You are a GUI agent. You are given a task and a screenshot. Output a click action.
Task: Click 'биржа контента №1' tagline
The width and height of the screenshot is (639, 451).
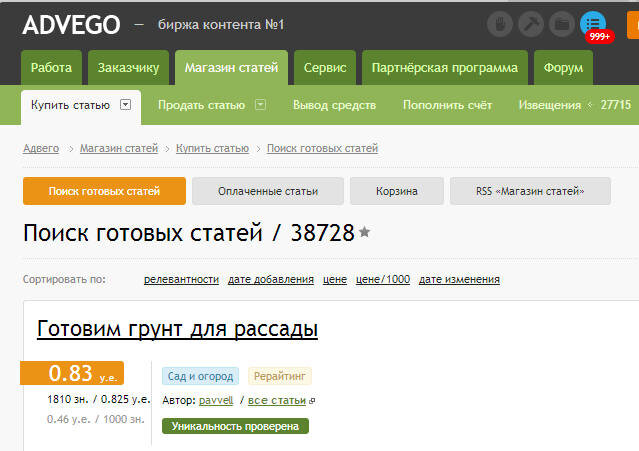click(x=221, y=25)
